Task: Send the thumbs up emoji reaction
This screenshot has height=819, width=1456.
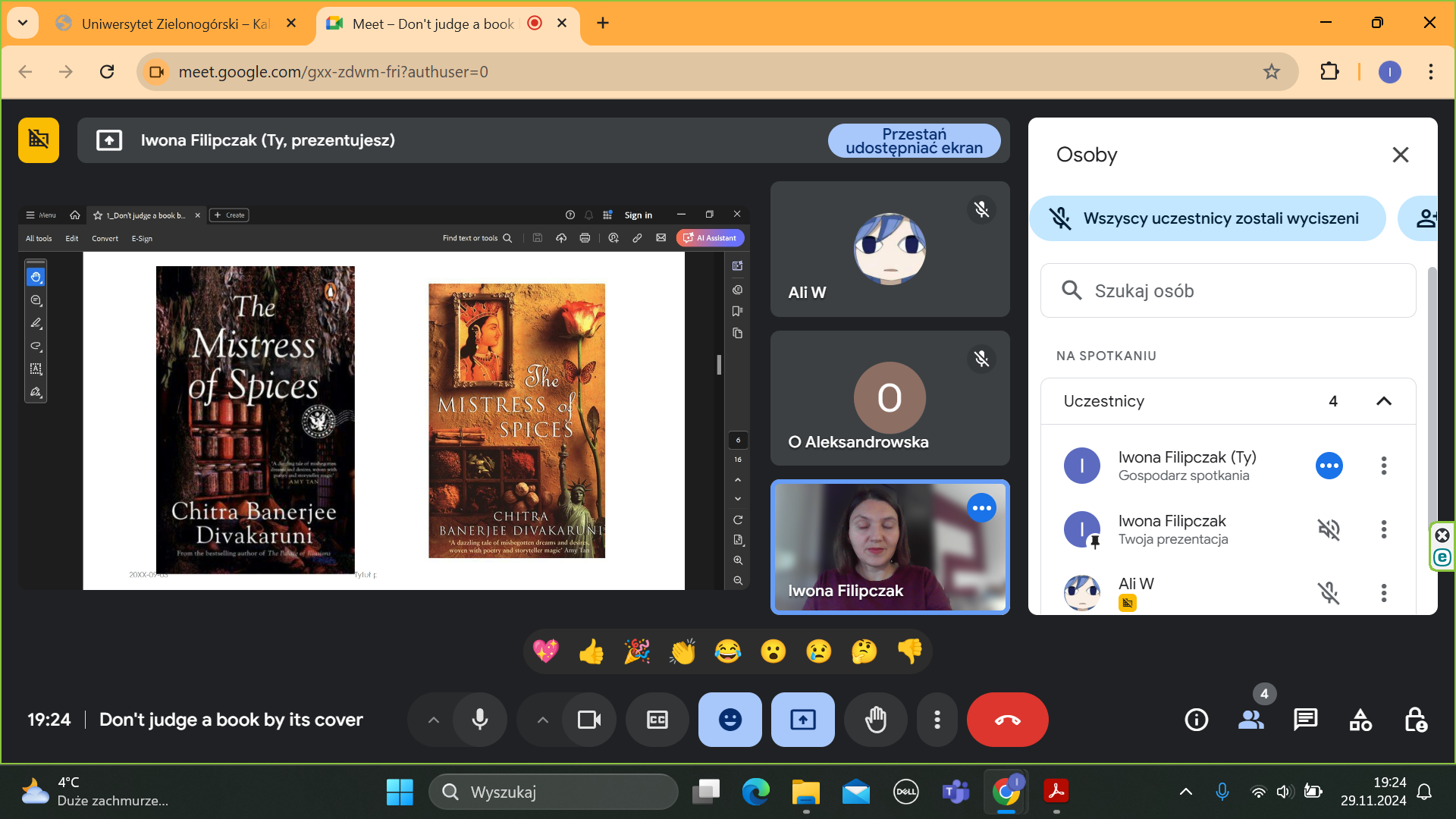Action: pyautogui.click(x=591, y=651)
